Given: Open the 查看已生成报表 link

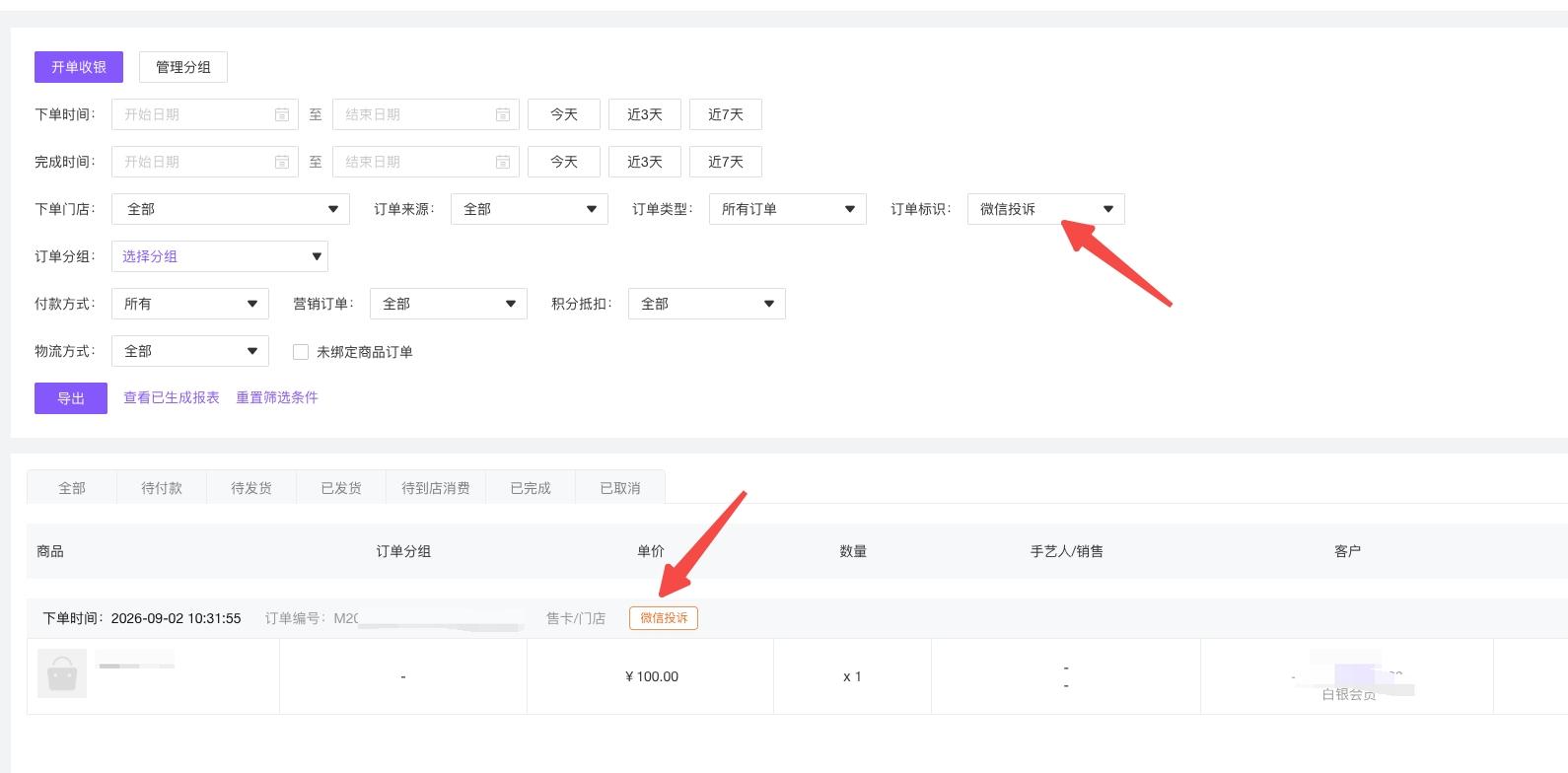Looking at the screenshot, I should pos(172,397).
